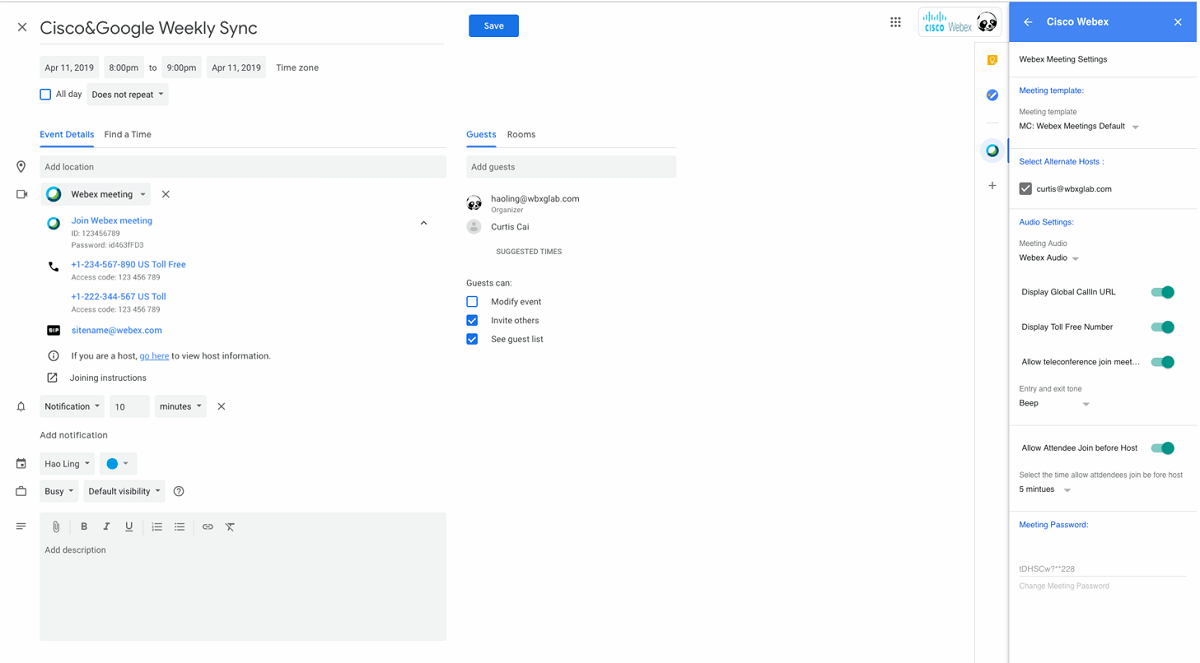
Task: Collapse the Webex meeting details section
Action: (423, 222)
